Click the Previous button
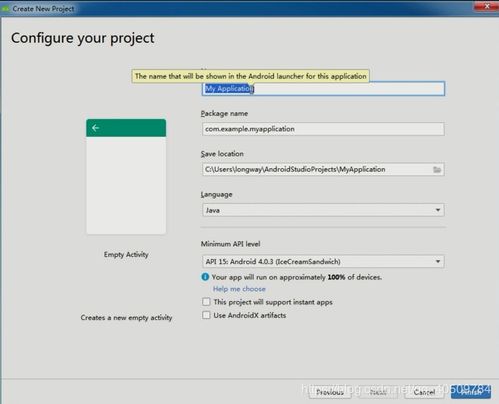Viewport: 499px width, 404px height. pos(330,392)
